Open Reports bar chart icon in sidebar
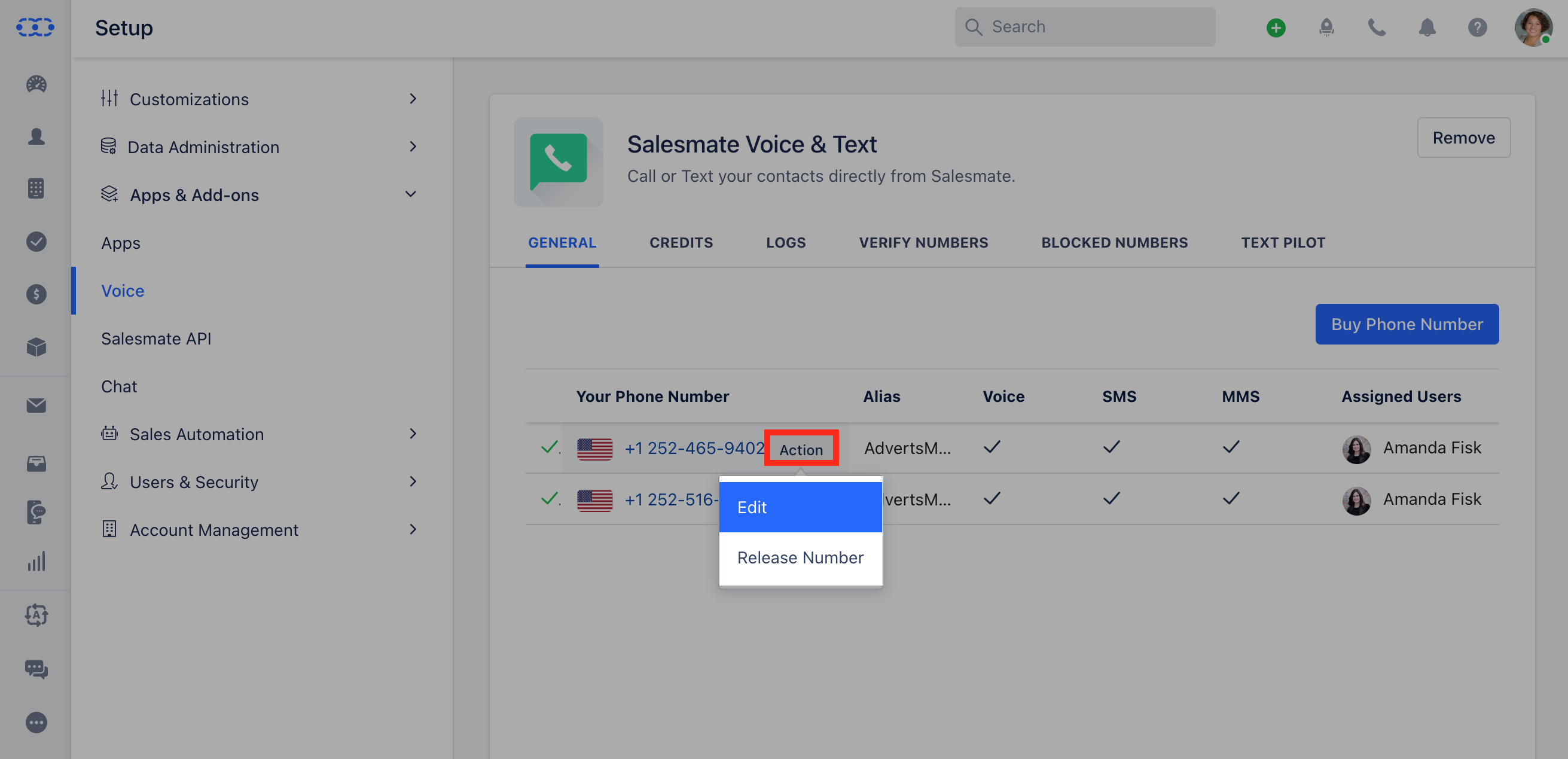Screen dimensions: 1568x759 click(36, 561)
